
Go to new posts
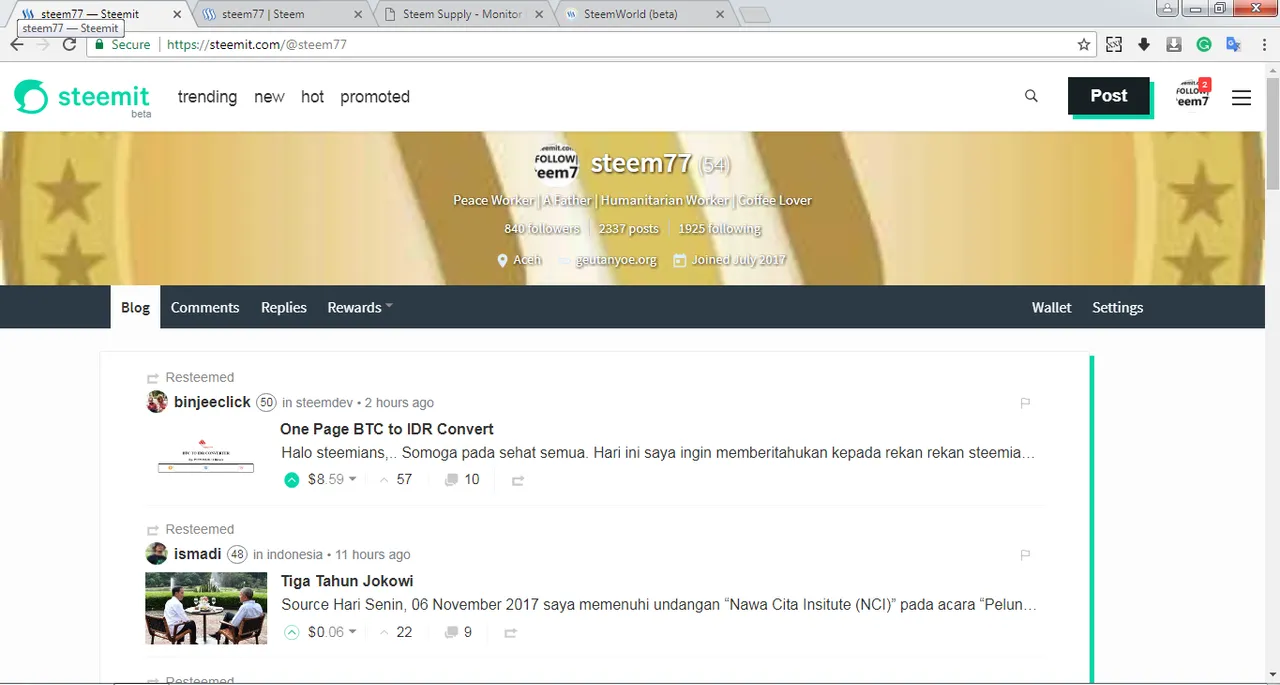pyautogui.click(x=269, y=97)
